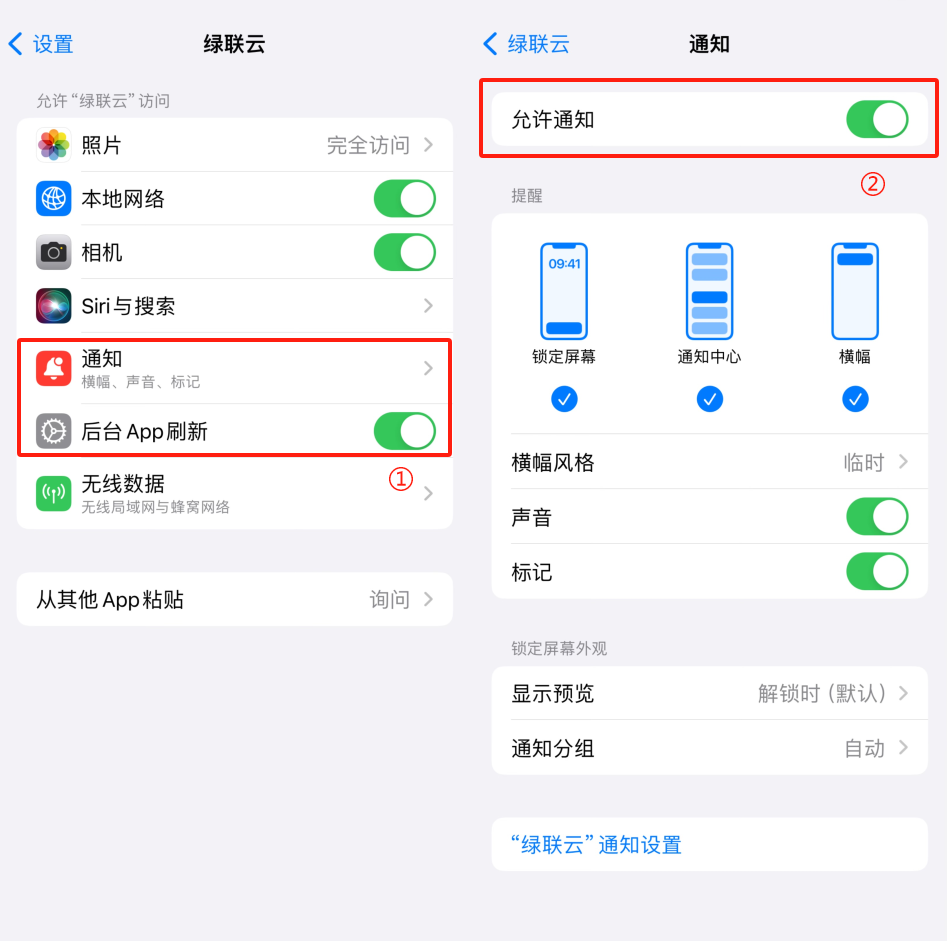Open 通知分组 自动 option
Viewport: 949px width, 941px height.
coord(709,749)
